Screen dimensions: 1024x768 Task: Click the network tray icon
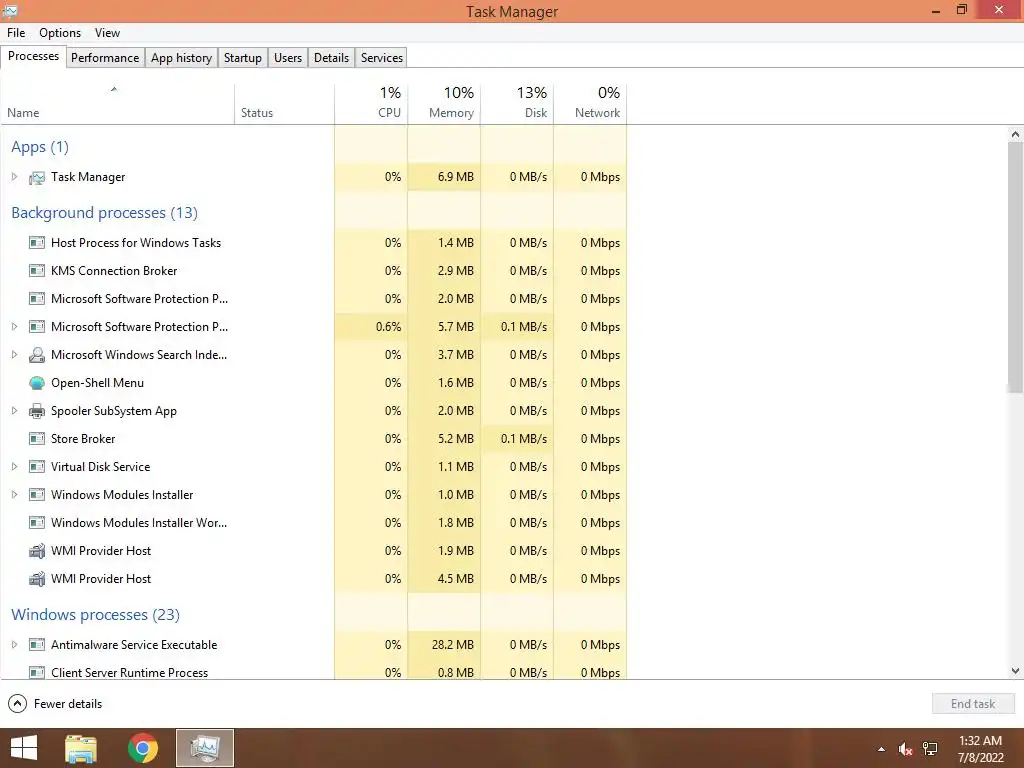tap(930, 749)
